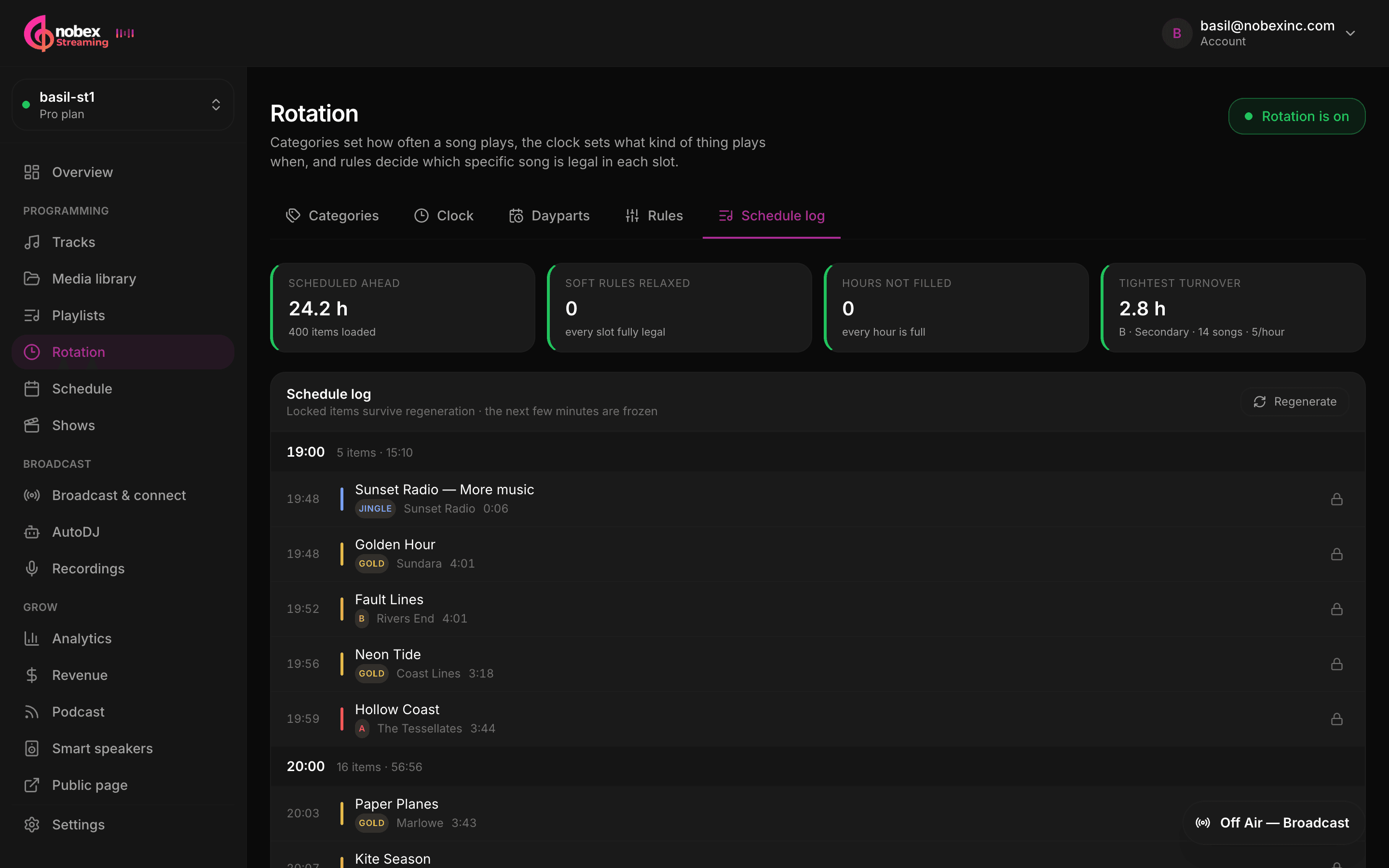Viewport: 1389px width, 868px height.
Task: Click the Off Air broadcast signal icon
Action: tap(1203, 823)
